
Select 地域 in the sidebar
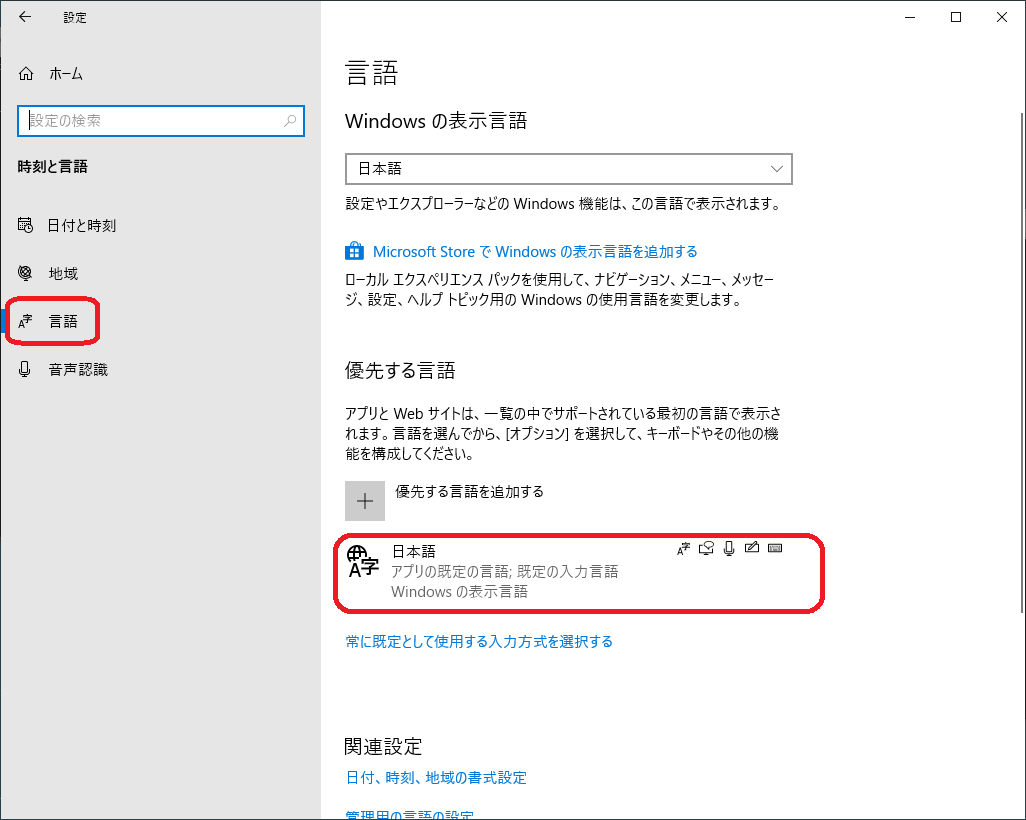pos(63,274)
